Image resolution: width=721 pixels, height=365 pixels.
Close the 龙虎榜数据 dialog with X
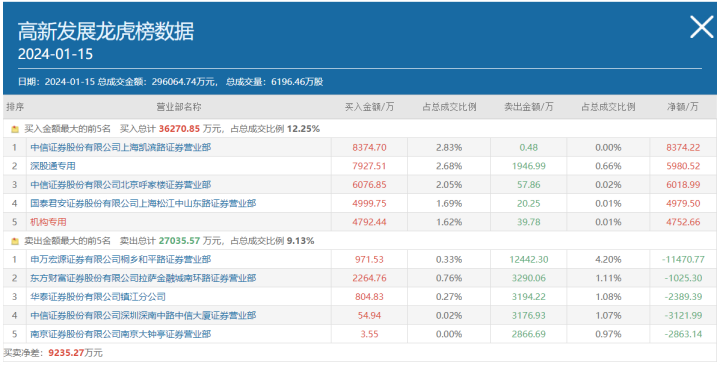point(702,27)
